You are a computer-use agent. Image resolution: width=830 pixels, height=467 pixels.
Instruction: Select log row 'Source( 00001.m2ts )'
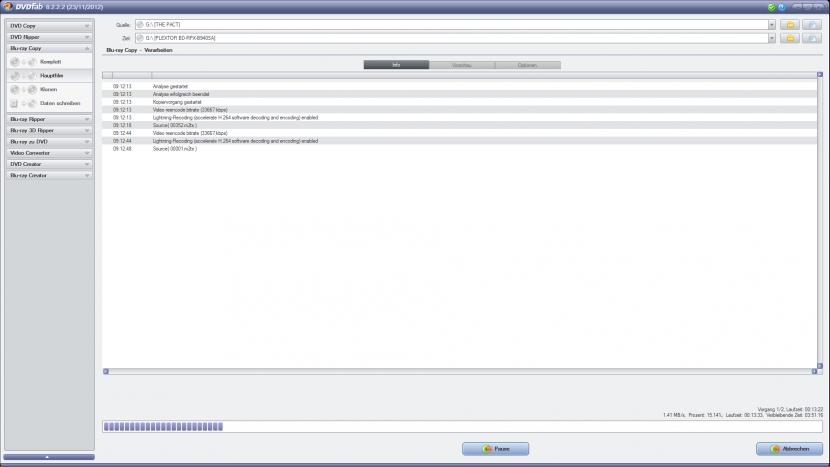459,149
